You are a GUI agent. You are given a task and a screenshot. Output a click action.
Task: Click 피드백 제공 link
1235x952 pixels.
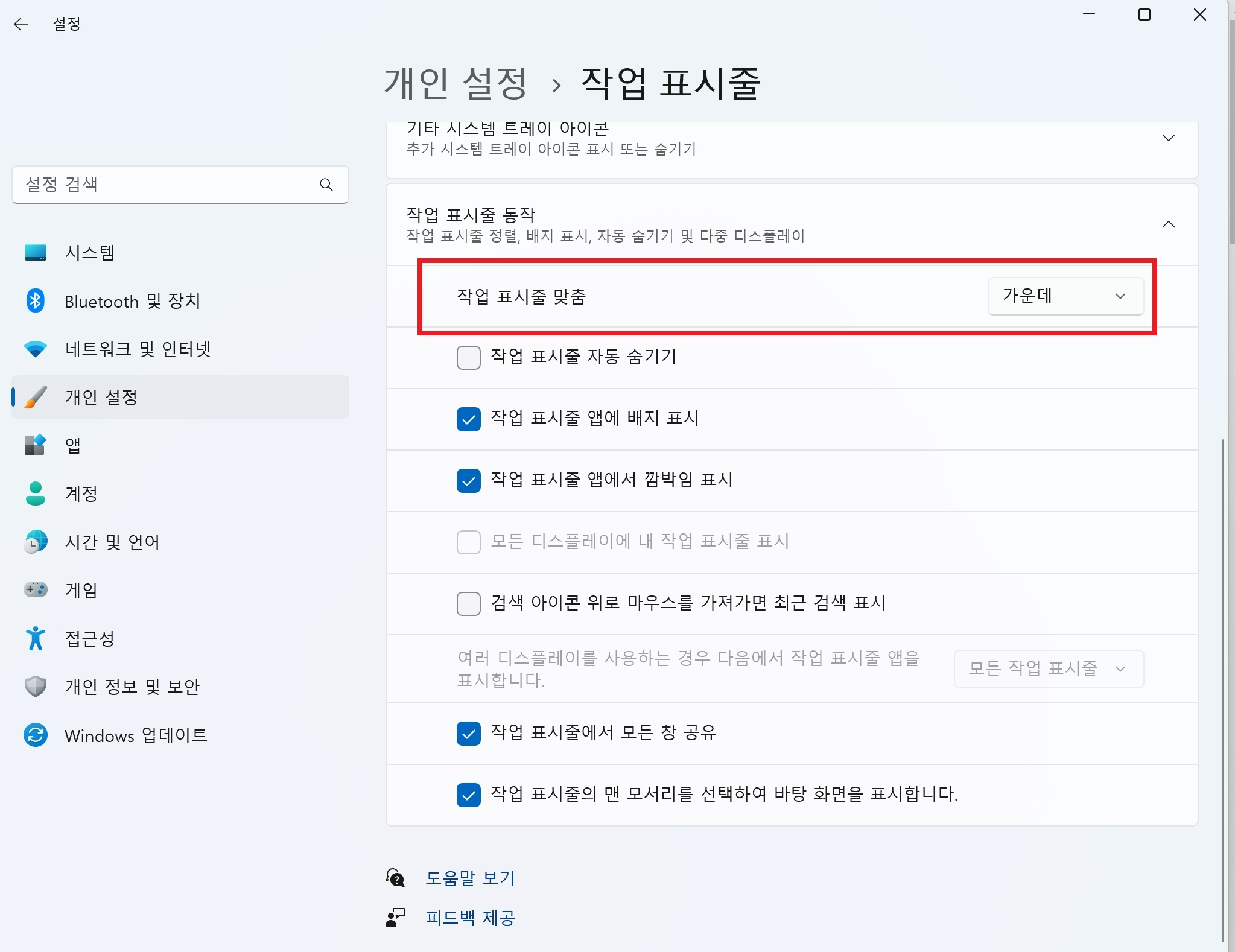pos(471,918)
